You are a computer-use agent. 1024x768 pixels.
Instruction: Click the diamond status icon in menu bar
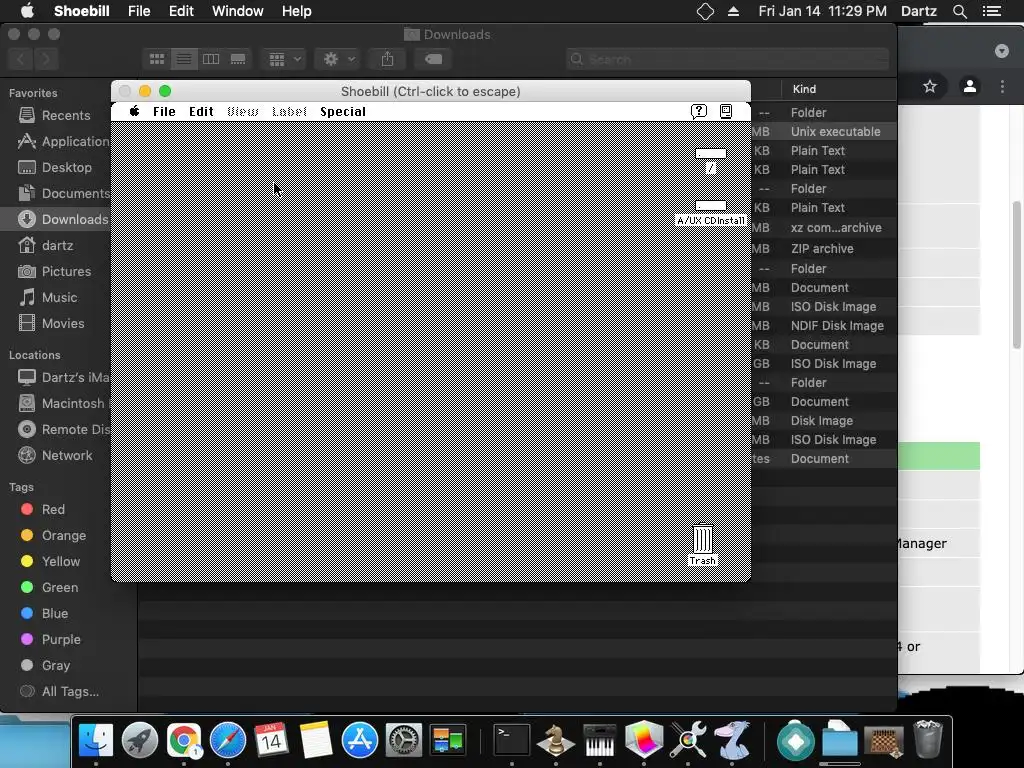(705, 11)
